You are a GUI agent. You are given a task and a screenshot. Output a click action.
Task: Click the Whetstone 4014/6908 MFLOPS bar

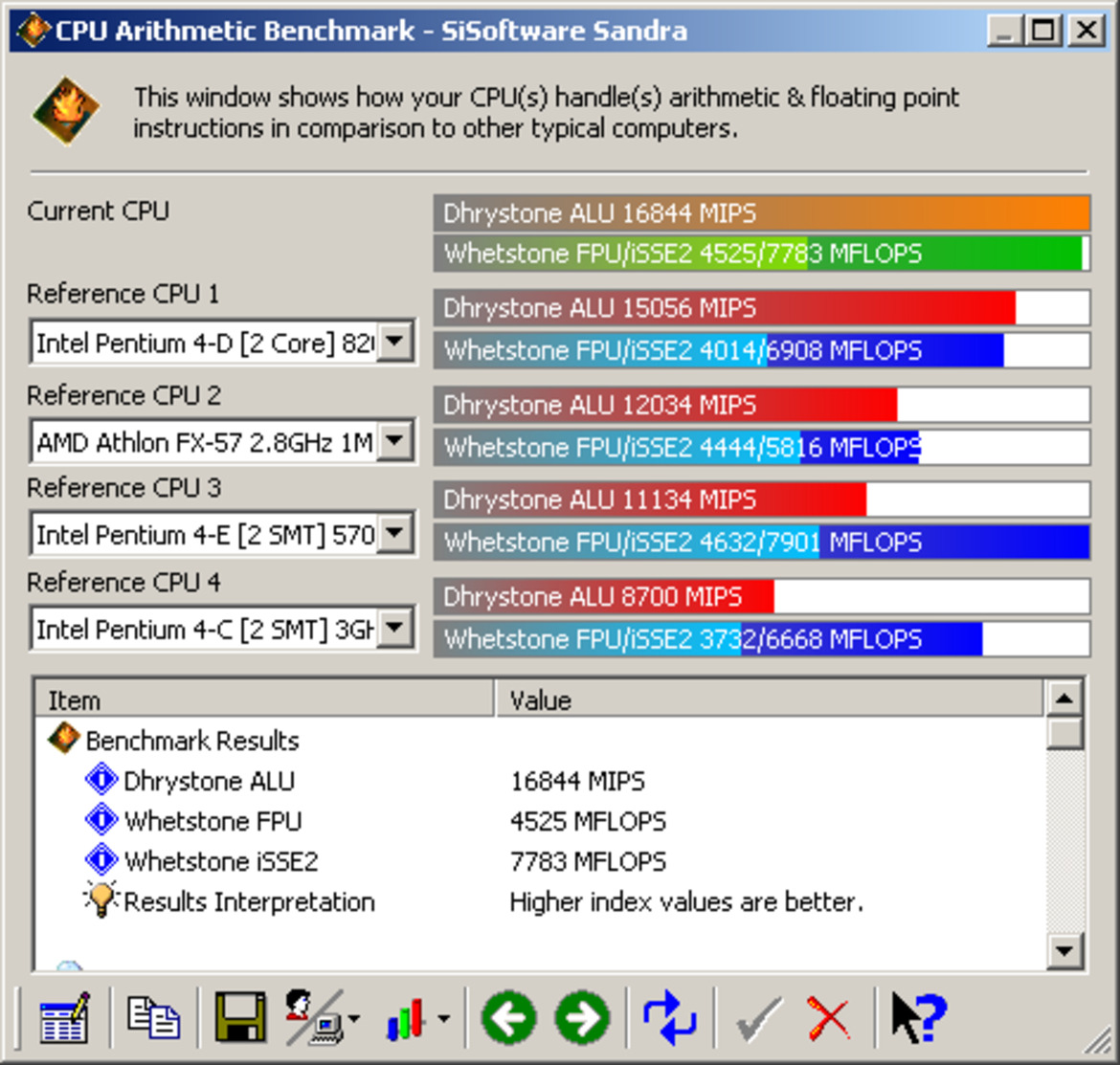[761, 350]
